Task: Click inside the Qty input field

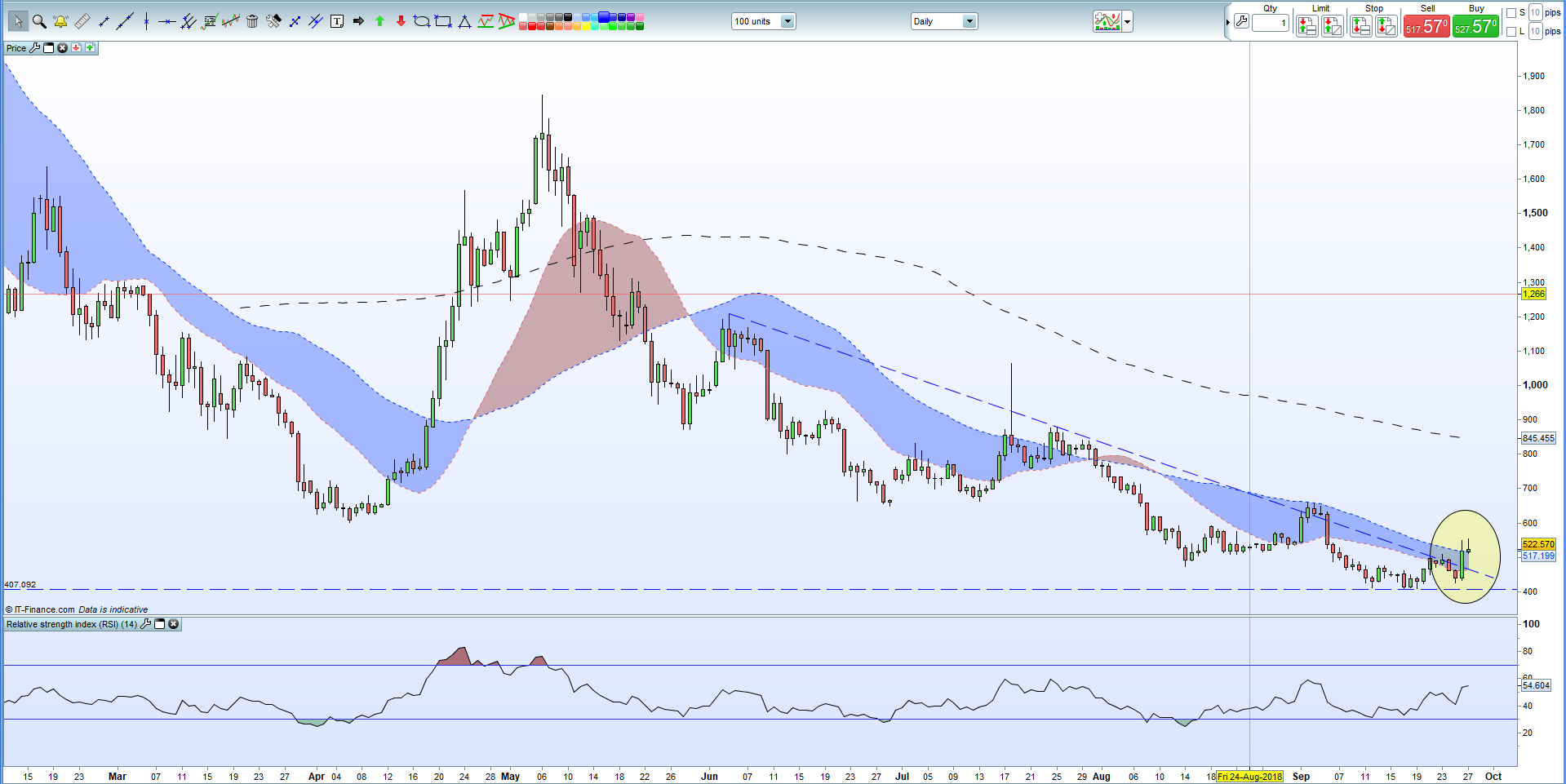Action: coord(1271,23)
